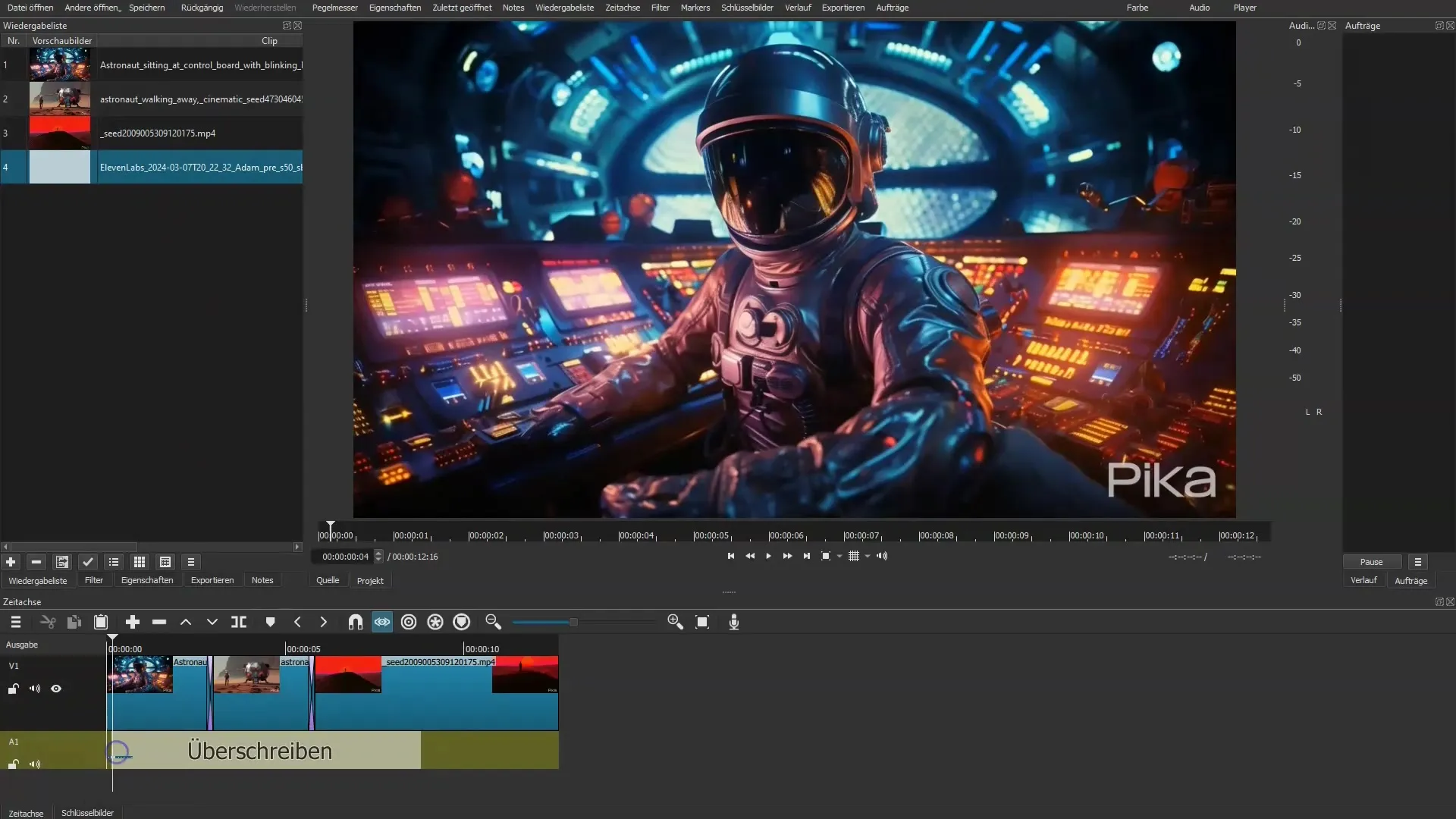Viewport: 1456px width, 819px height.
Task: Open the player zoom dropdown arrow
Action: [x=839, y=556]
